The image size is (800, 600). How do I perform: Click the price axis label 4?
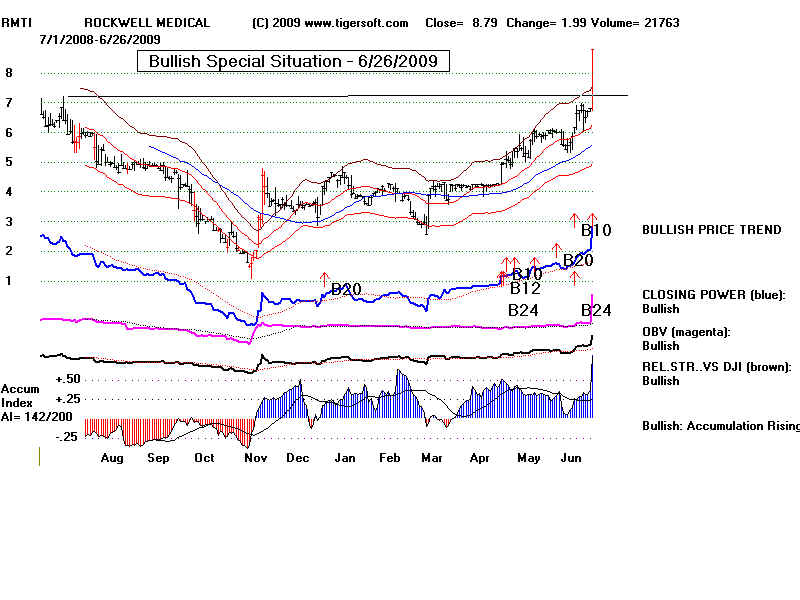pyautogui.click(x=9, y=192)
